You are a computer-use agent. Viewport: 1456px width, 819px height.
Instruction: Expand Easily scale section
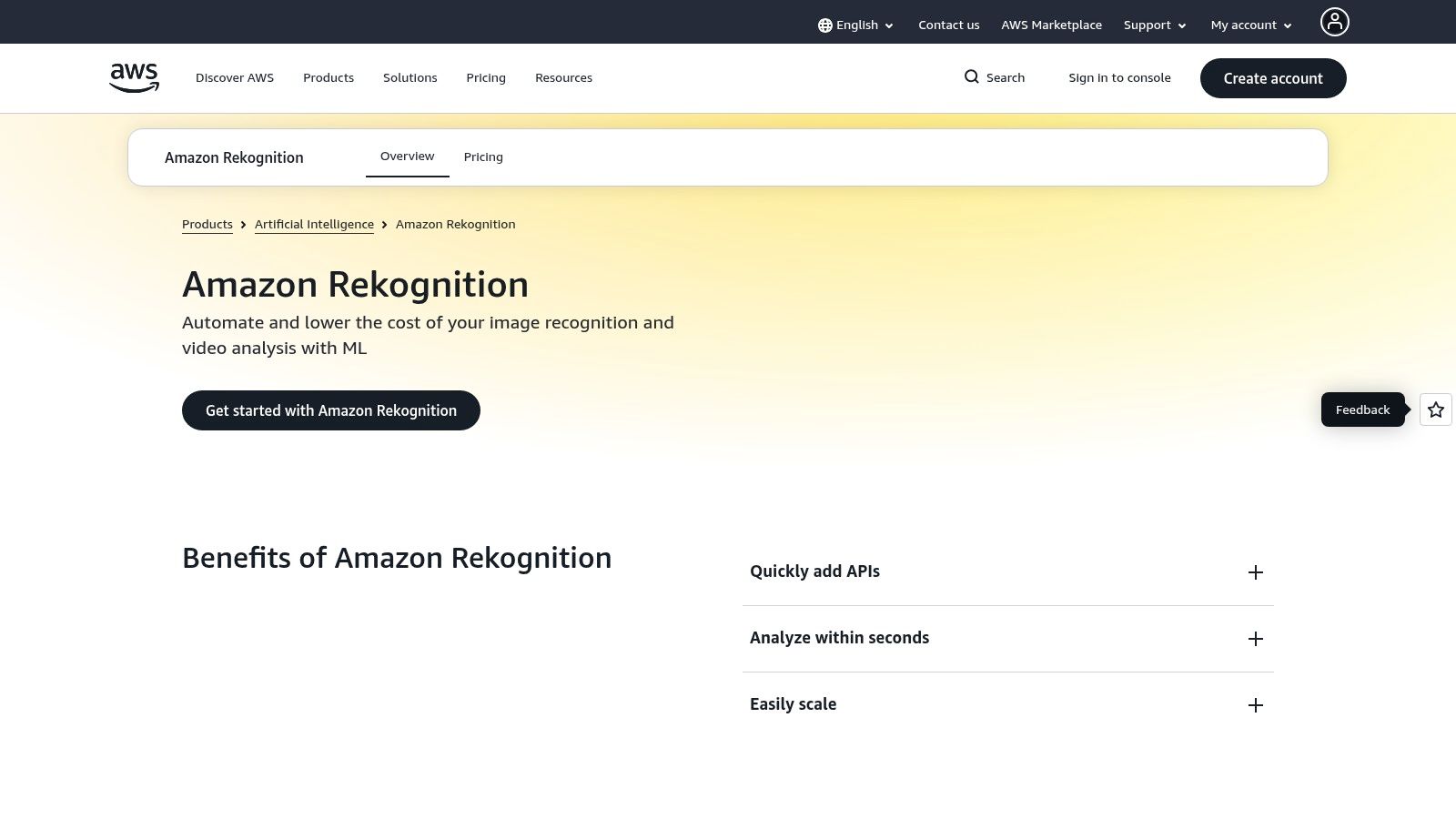pyautogui.click(x=1008, y=705)
